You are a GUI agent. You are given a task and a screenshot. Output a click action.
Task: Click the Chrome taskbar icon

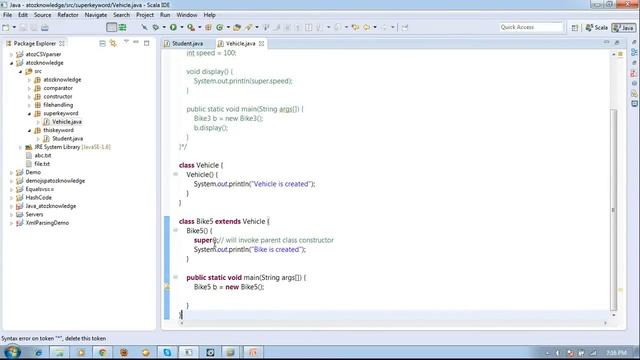point(102,352)
